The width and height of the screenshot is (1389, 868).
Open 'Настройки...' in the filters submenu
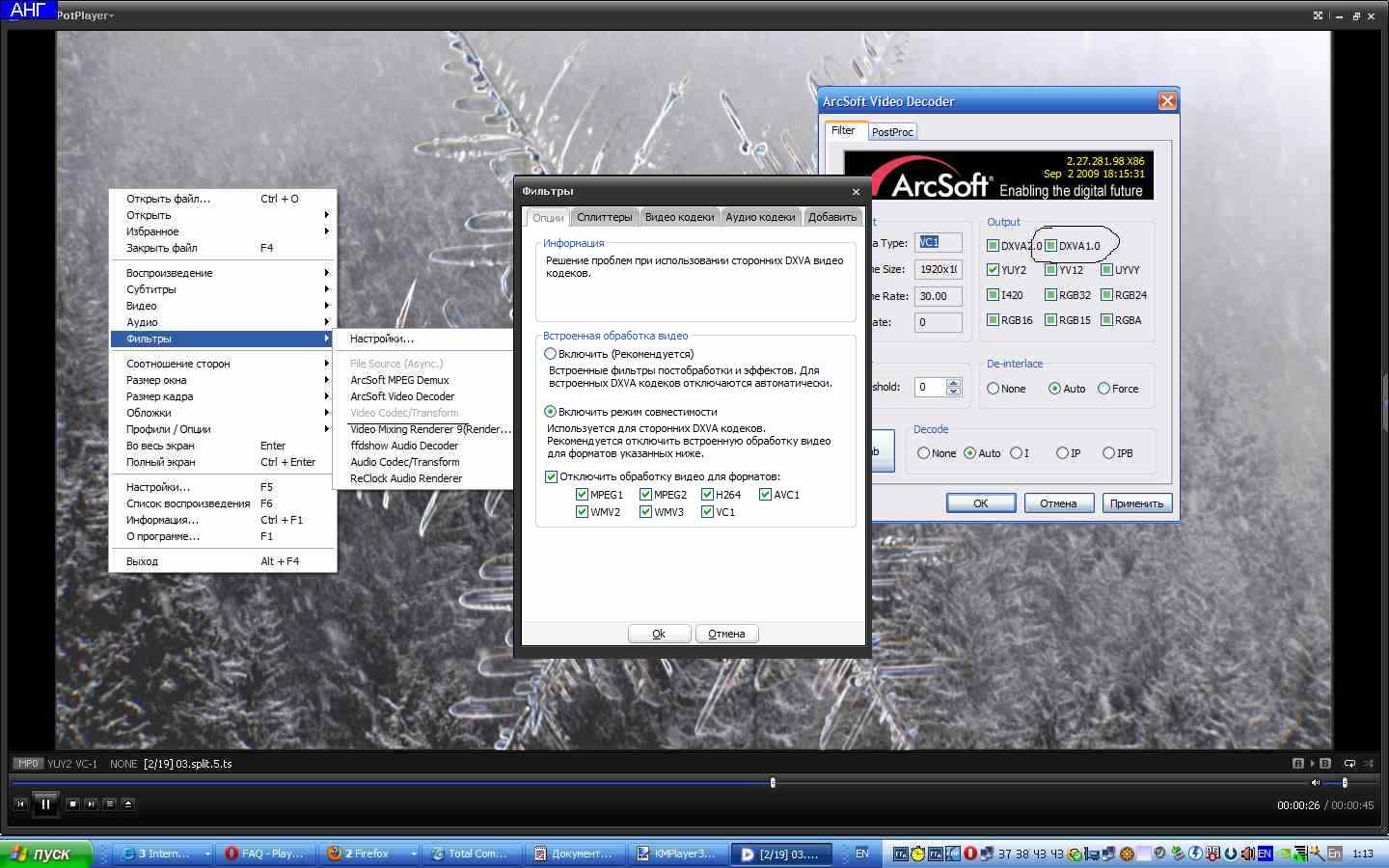tap(423, 339)
